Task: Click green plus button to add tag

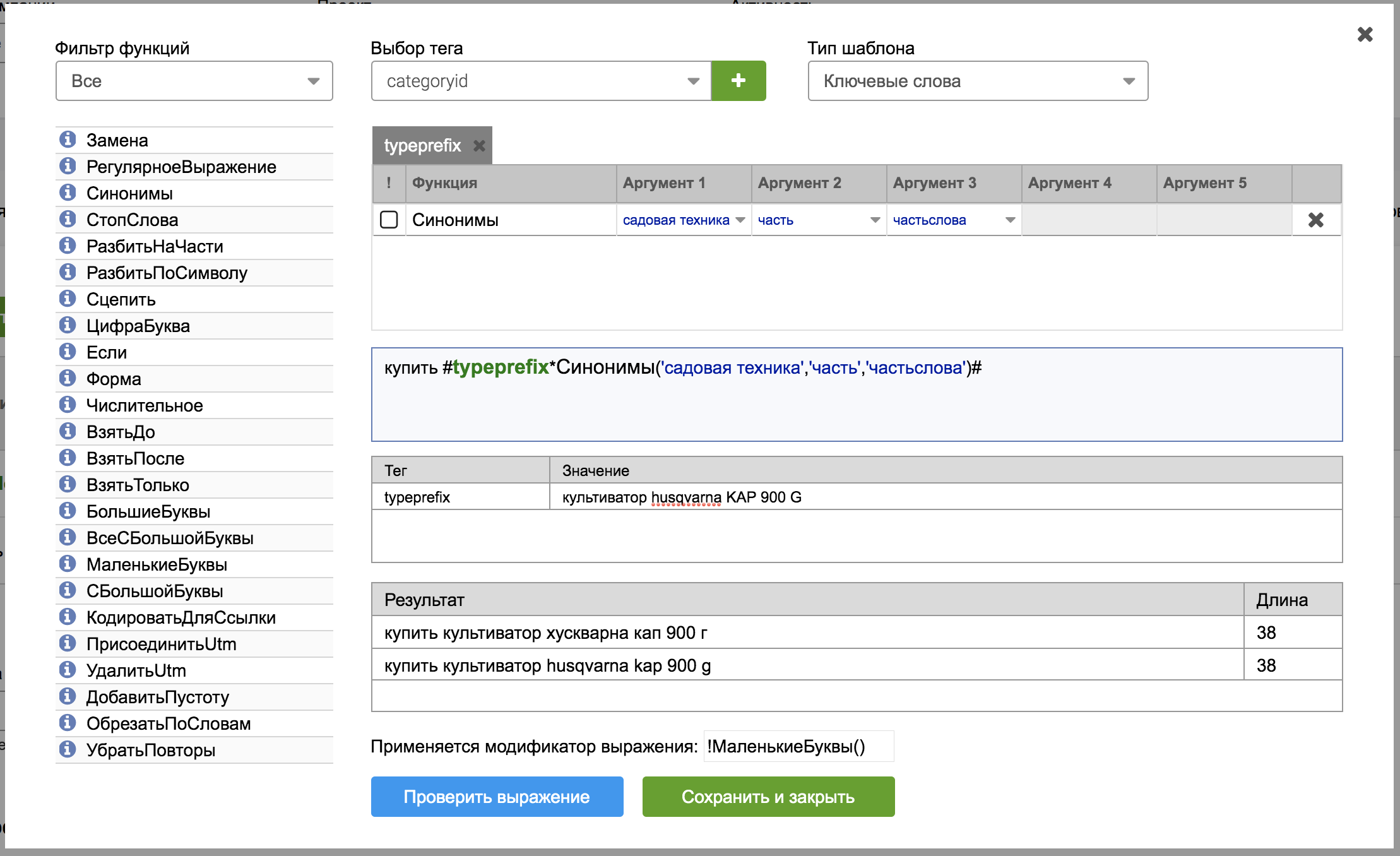Action: coord(738,81)
